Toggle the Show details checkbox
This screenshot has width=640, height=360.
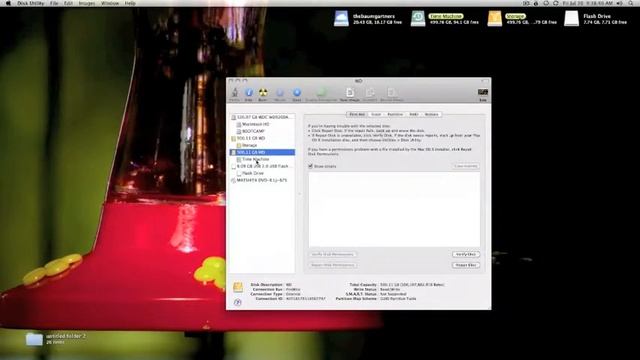tap(311, 166)
